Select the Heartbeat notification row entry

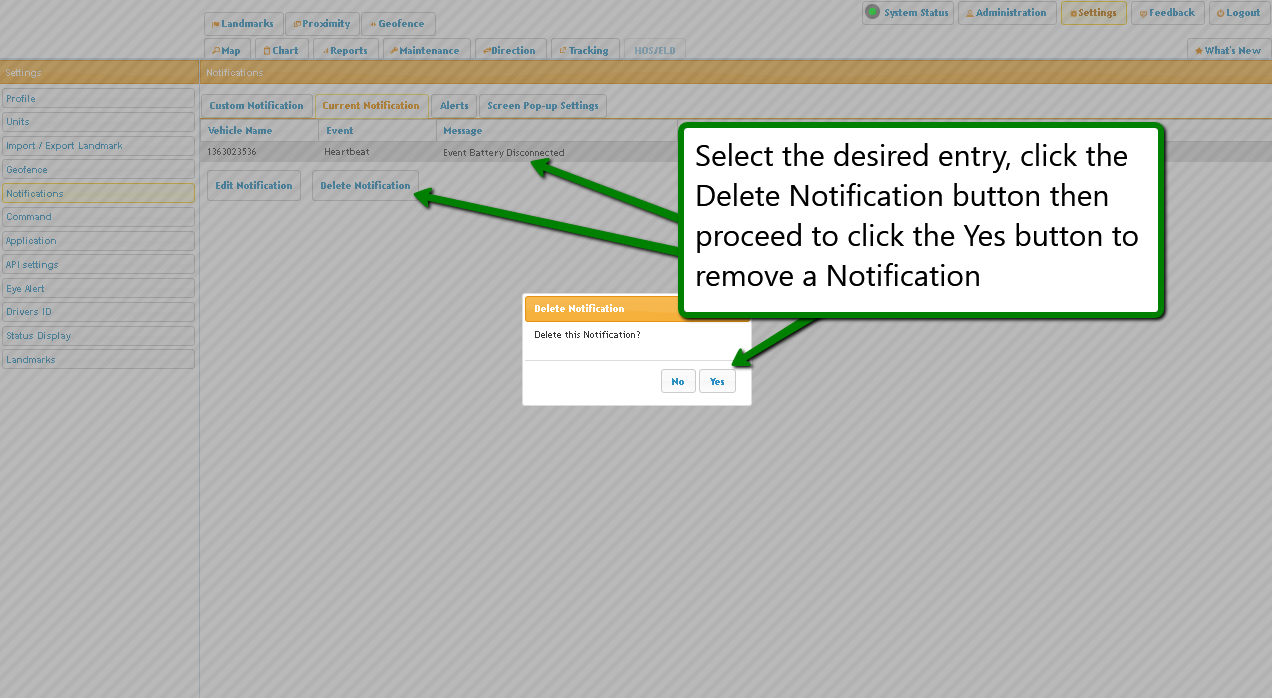pos(346,152)
